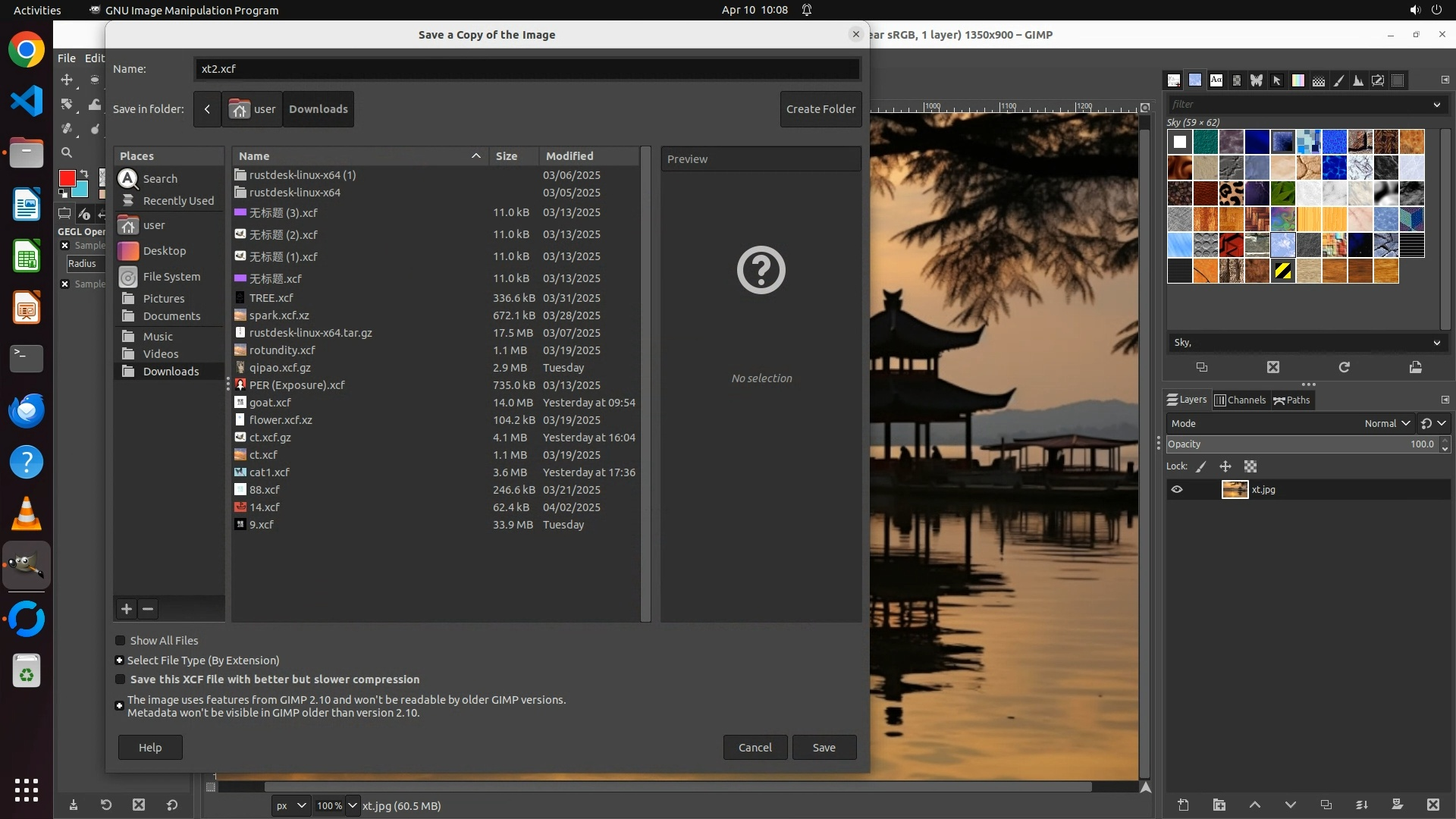This screenshot has height=819, width=1456.
Task: Click the add layer mask icon
Action: click(1397, 805)
